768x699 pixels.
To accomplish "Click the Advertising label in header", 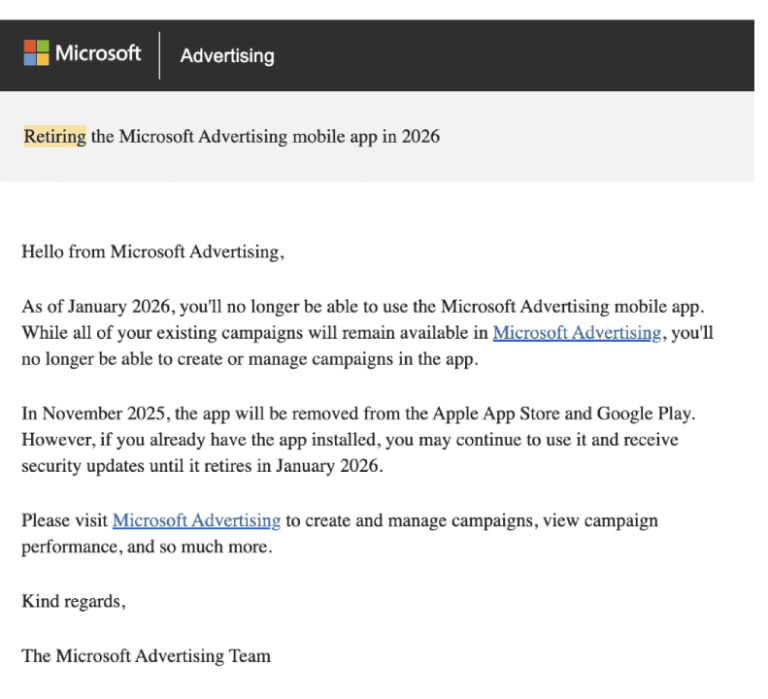I will point(227,56).
